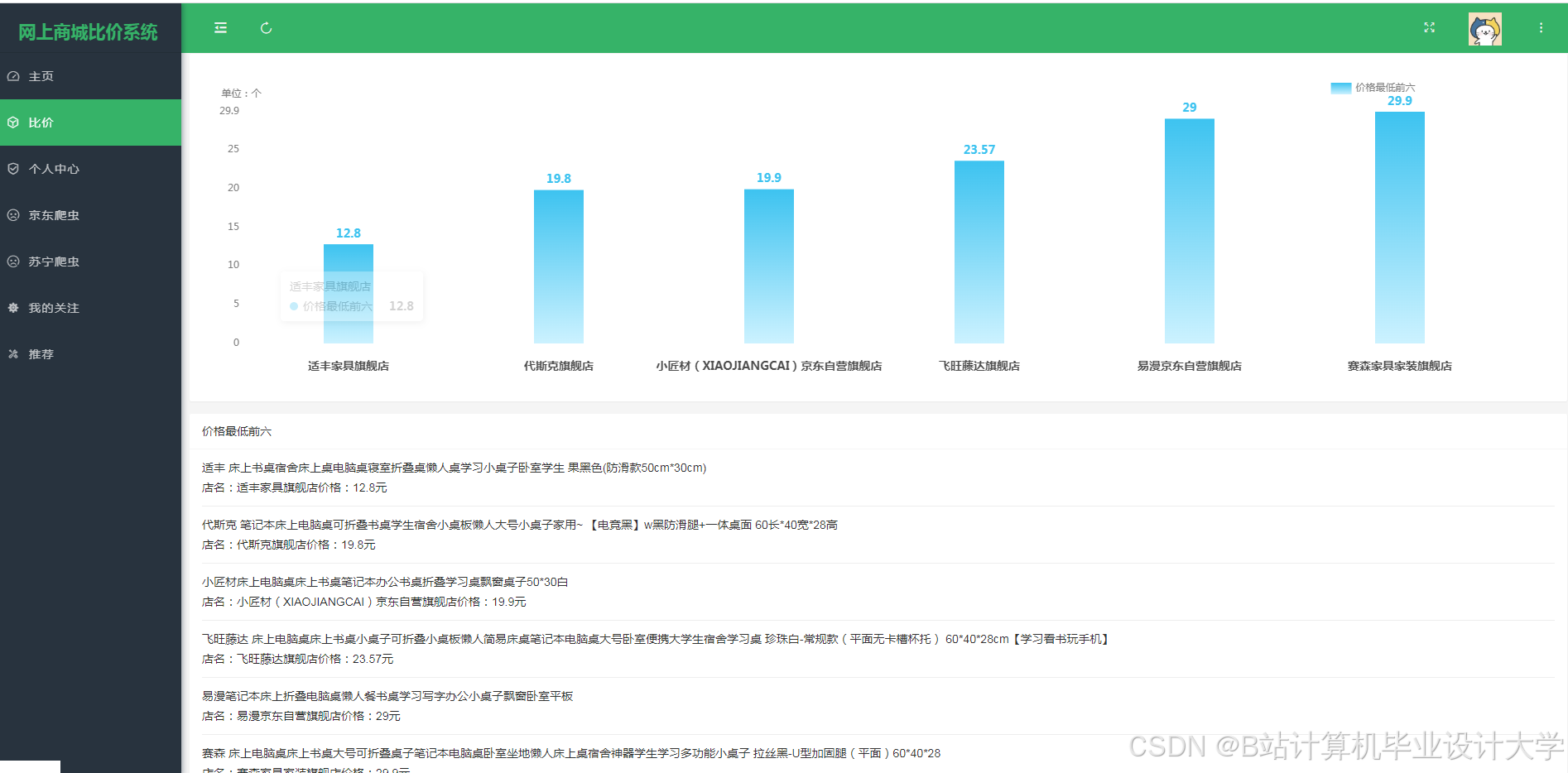Open the 代斯克 笔记本床上电脑桌 product title
Image resolution: width=1568 pixels, height=773 pixels.
[x=520, y=525]
